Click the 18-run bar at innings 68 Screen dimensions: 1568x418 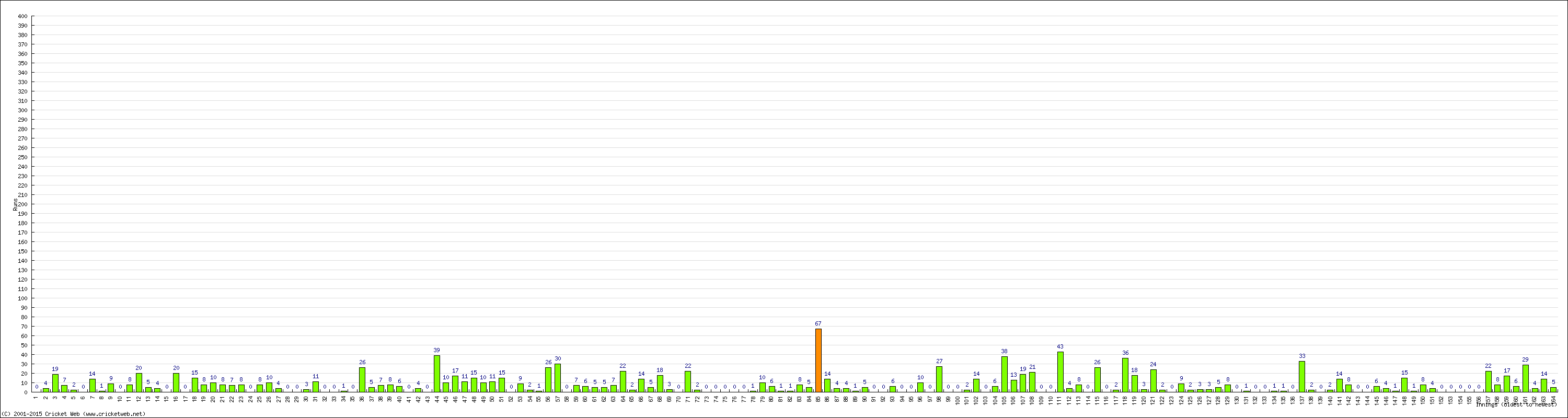[x=660, y=384]
